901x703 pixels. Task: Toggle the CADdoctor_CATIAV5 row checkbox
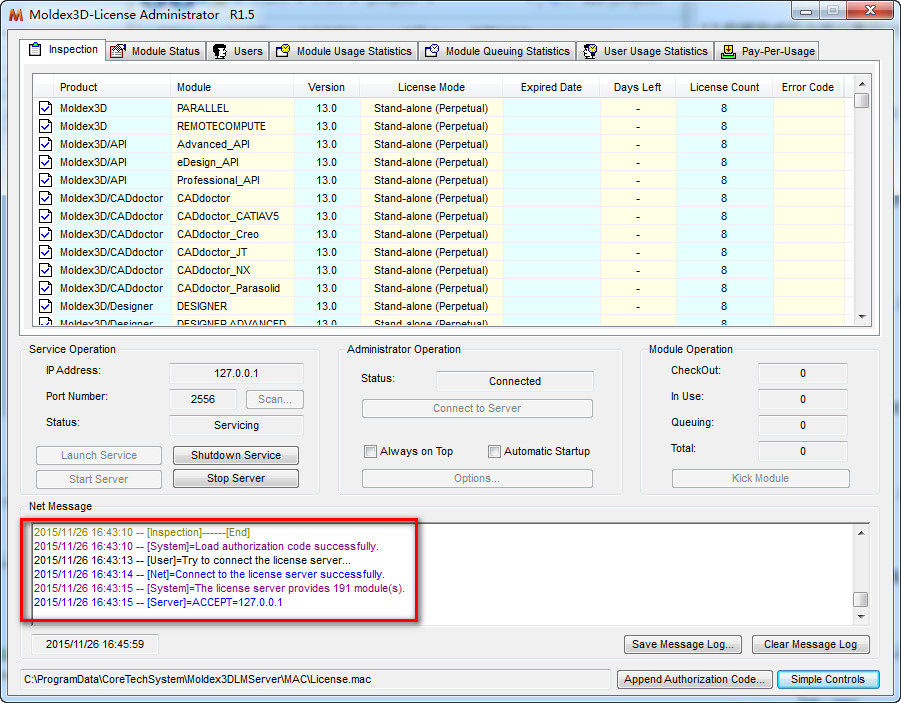[45, 216]
